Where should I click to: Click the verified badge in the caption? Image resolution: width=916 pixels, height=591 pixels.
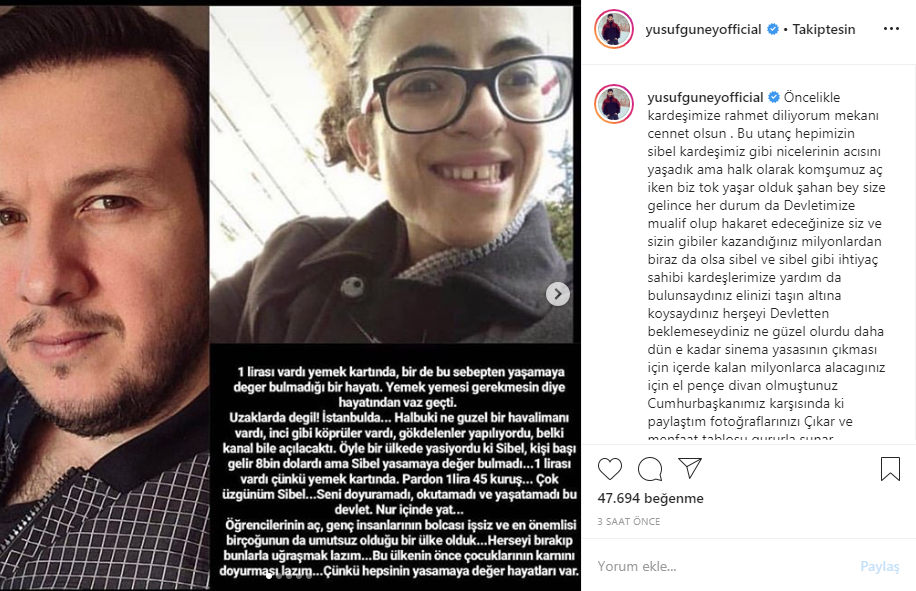tap(774, 97)
